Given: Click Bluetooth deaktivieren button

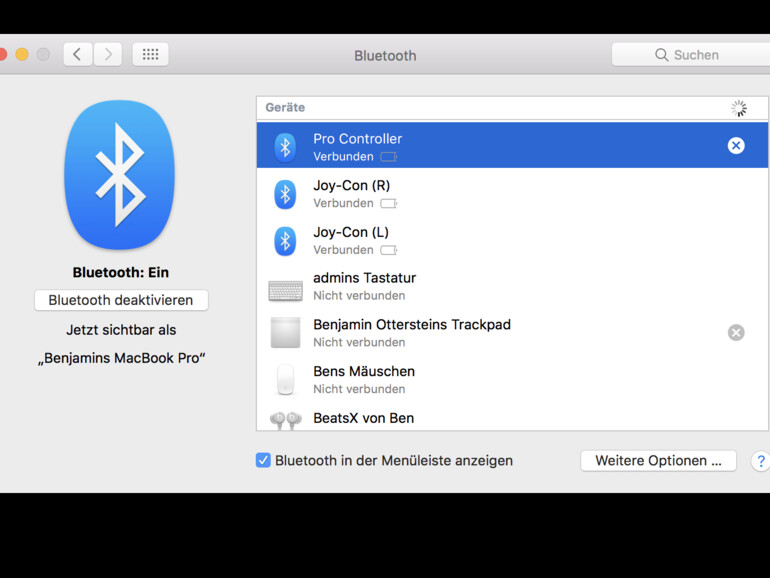Looking at the screenshot, I should (x=121, y=300).
